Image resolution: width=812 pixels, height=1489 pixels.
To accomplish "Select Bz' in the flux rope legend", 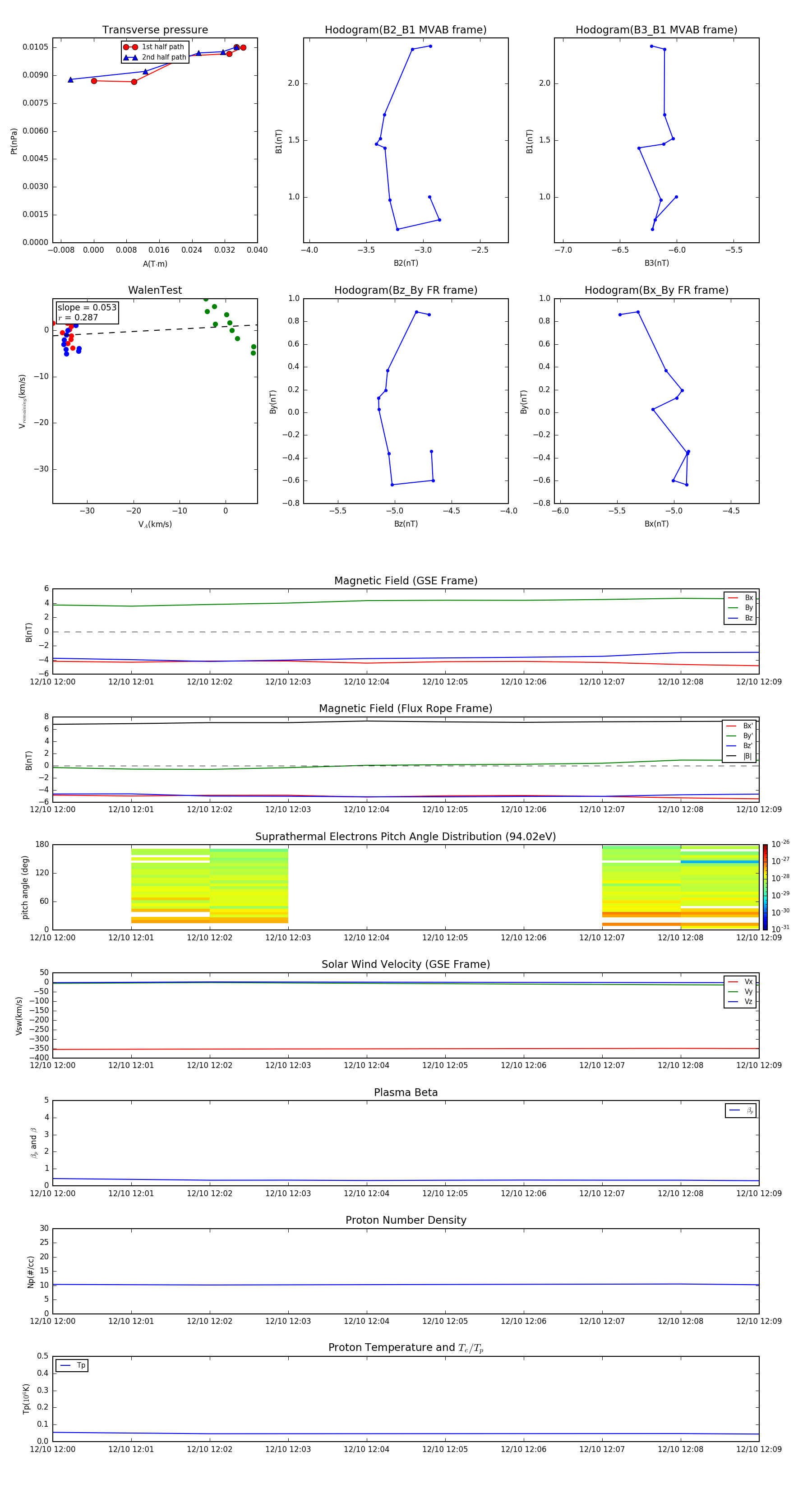I will pos(740,746).
